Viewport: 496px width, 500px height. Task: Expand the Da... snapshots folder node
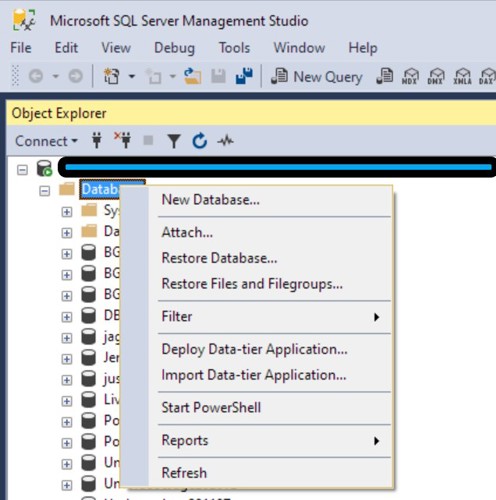pyautogui.click(x=67, y=233)
